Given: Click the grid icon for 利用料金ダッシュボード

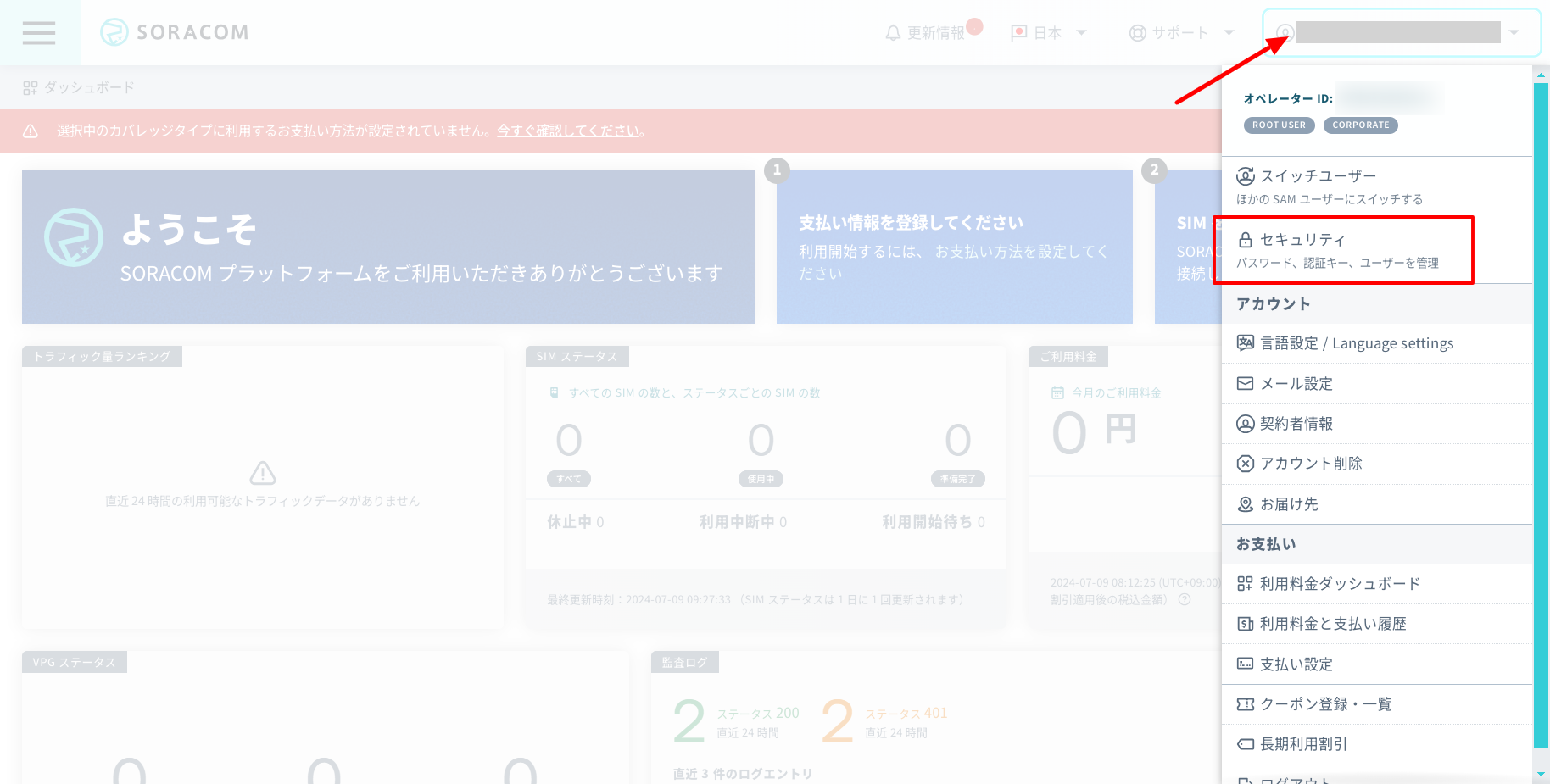Looking at the screenshot, I should click(x=1246, y=583).
